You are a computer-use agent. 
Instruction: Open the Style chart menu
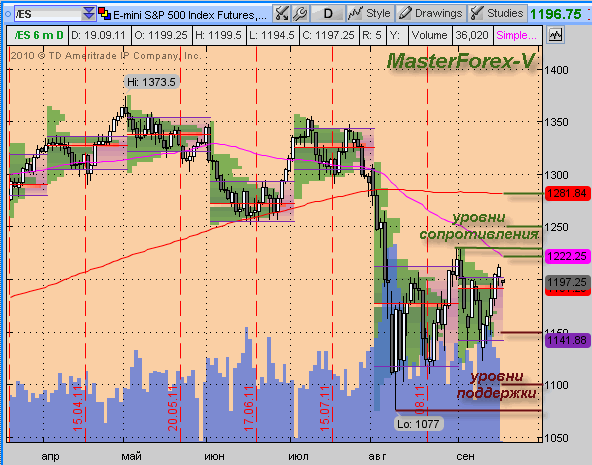(x=370, y=14)
